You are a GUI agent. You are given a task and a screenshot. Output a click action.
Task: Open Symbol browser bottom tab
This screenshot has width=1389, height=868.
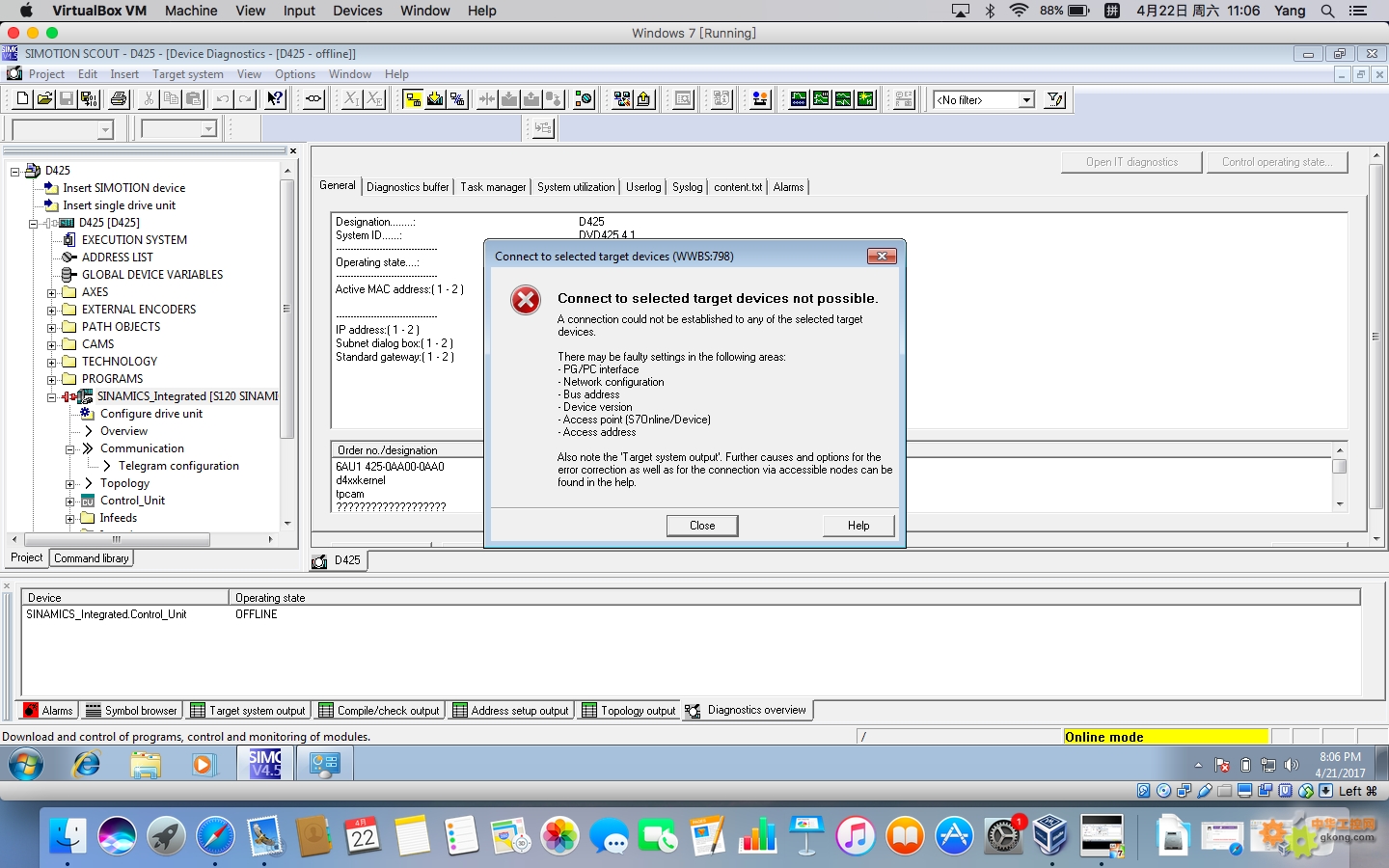point(131,711)
